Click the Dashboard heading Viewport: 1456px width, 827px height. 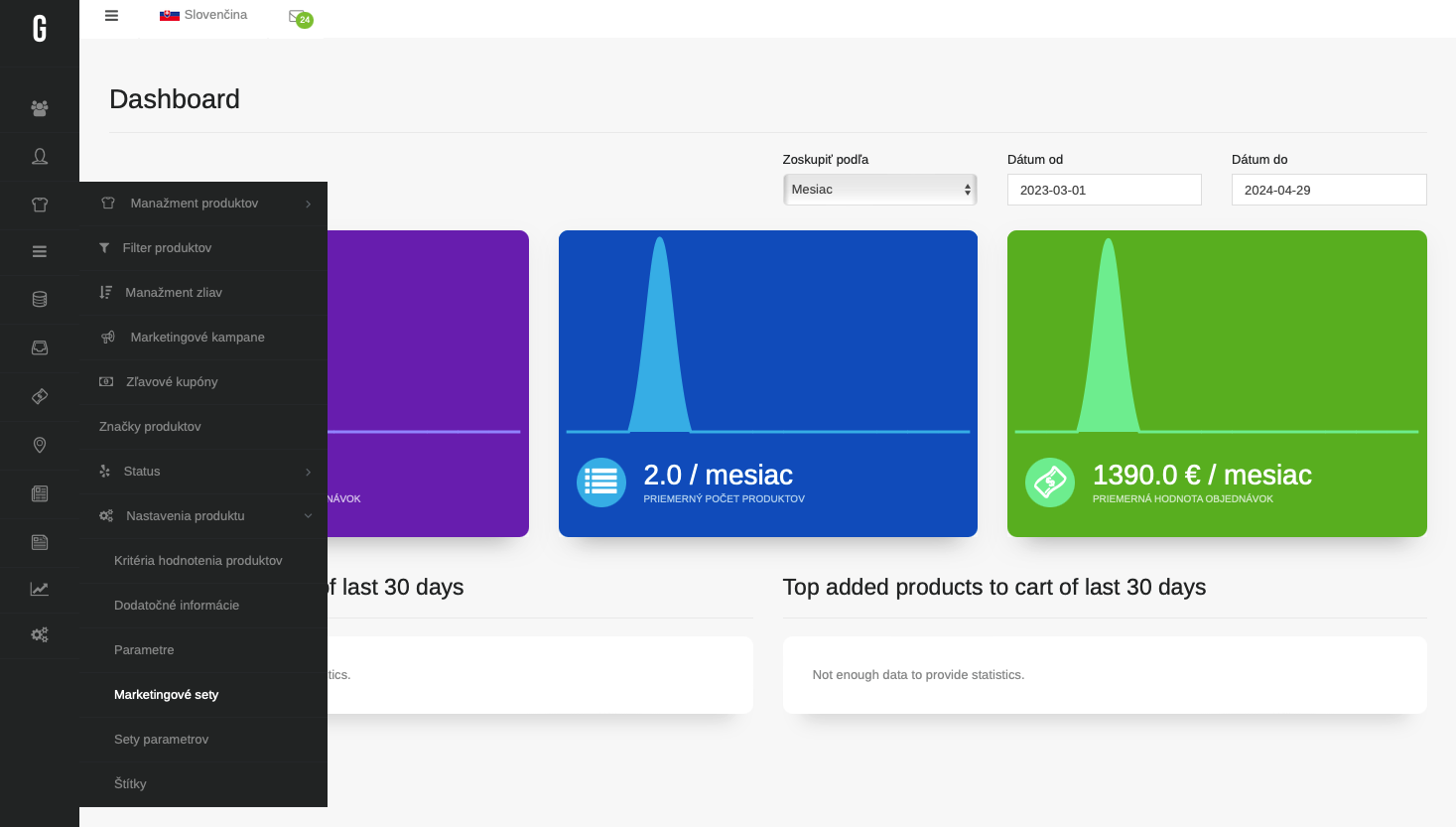click(x=175, y=99)
